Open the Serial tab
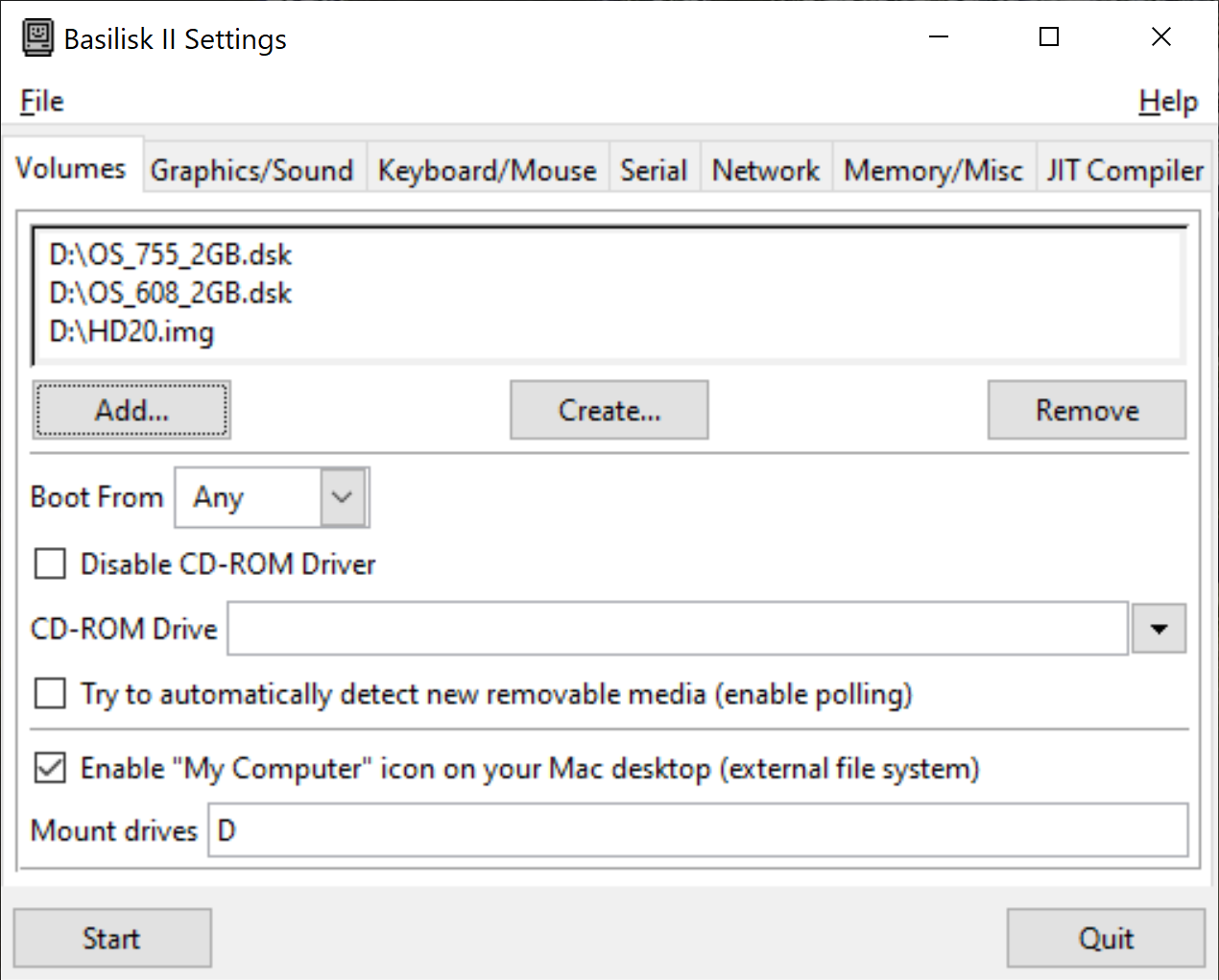Image resolution: width=1219 pixels, height=980 pixels. pos(654,169)
